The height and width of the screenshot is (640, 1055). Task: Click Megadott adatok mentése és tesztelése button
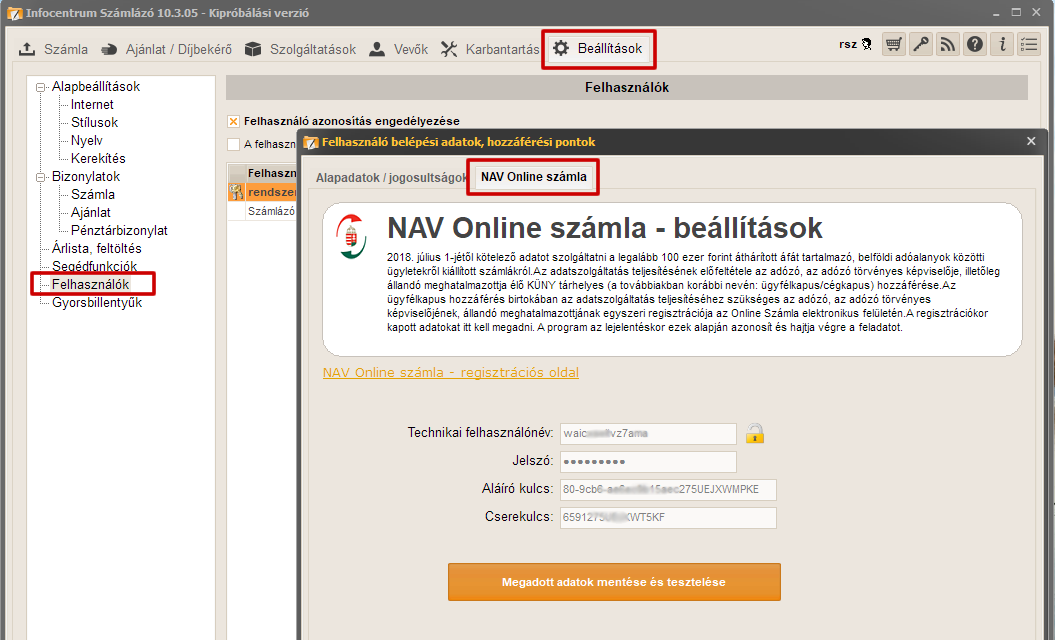click(614, 582)
